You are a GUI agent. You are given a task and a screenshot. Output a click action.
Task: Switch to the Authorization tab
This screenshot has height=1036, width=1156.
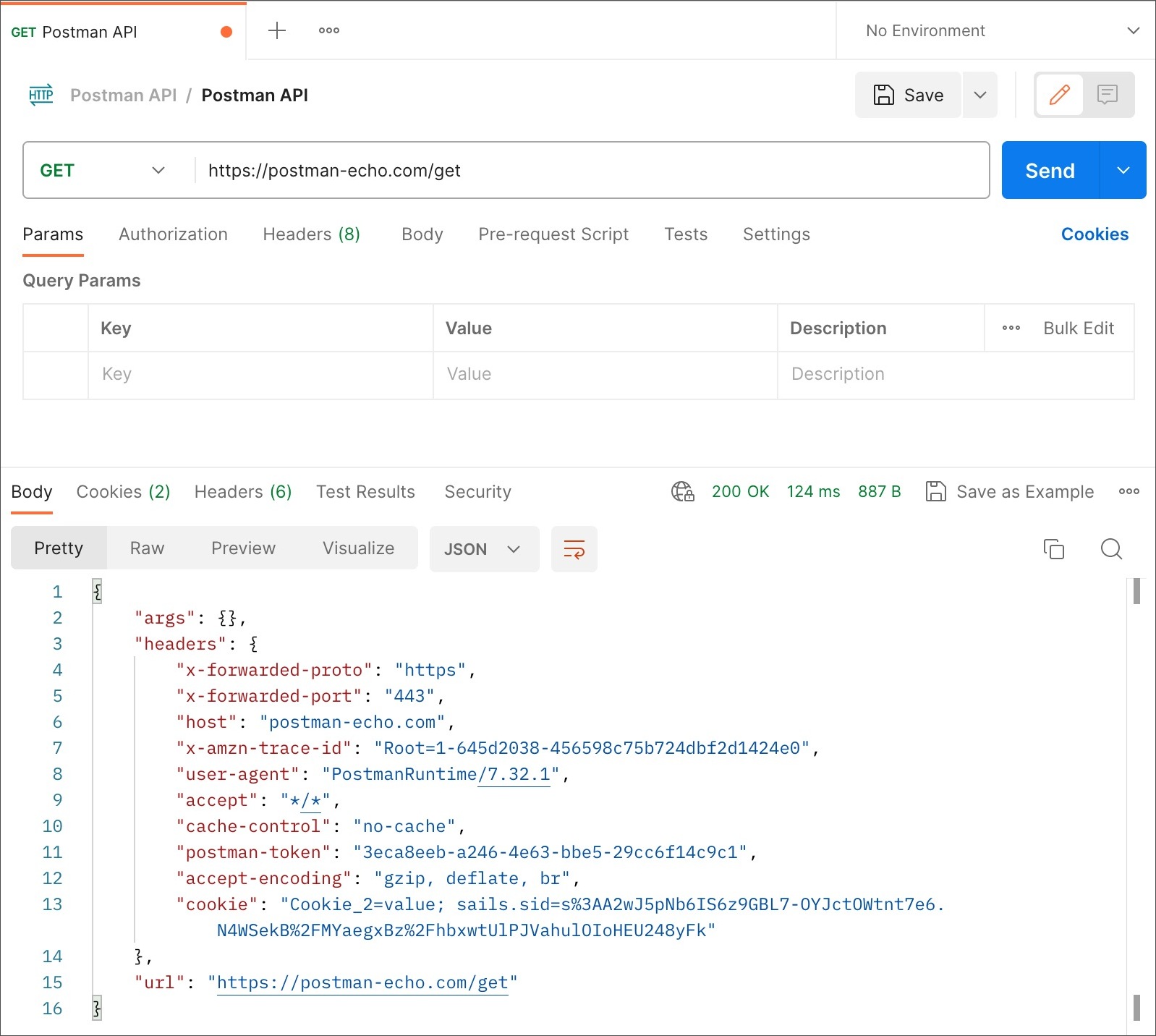tap(173, 234)
